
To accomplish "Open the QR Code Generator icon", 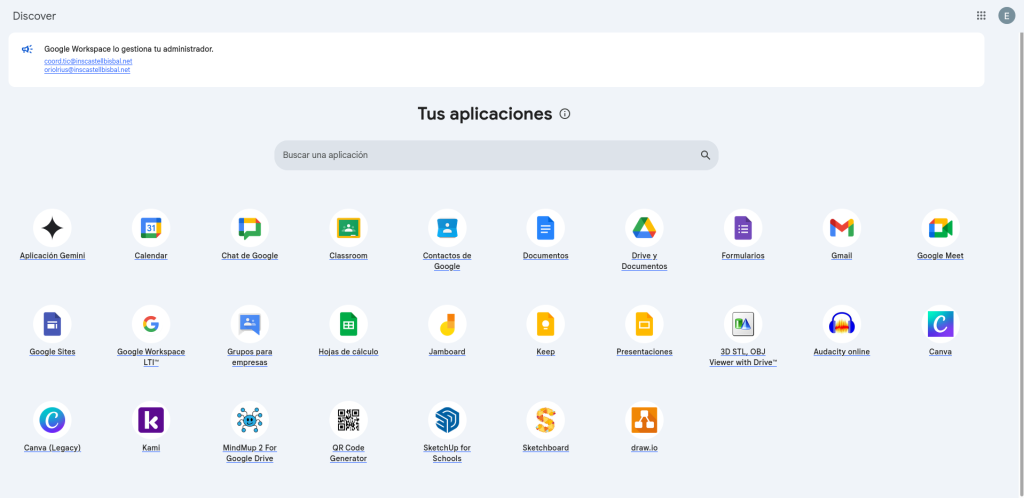I will click(348, 420).
